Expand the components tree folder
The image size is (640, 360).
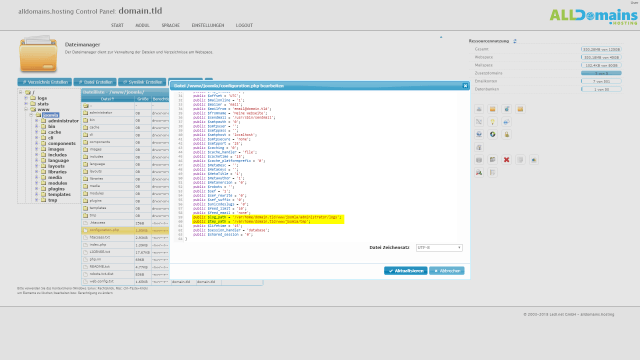tap(37, 144)
